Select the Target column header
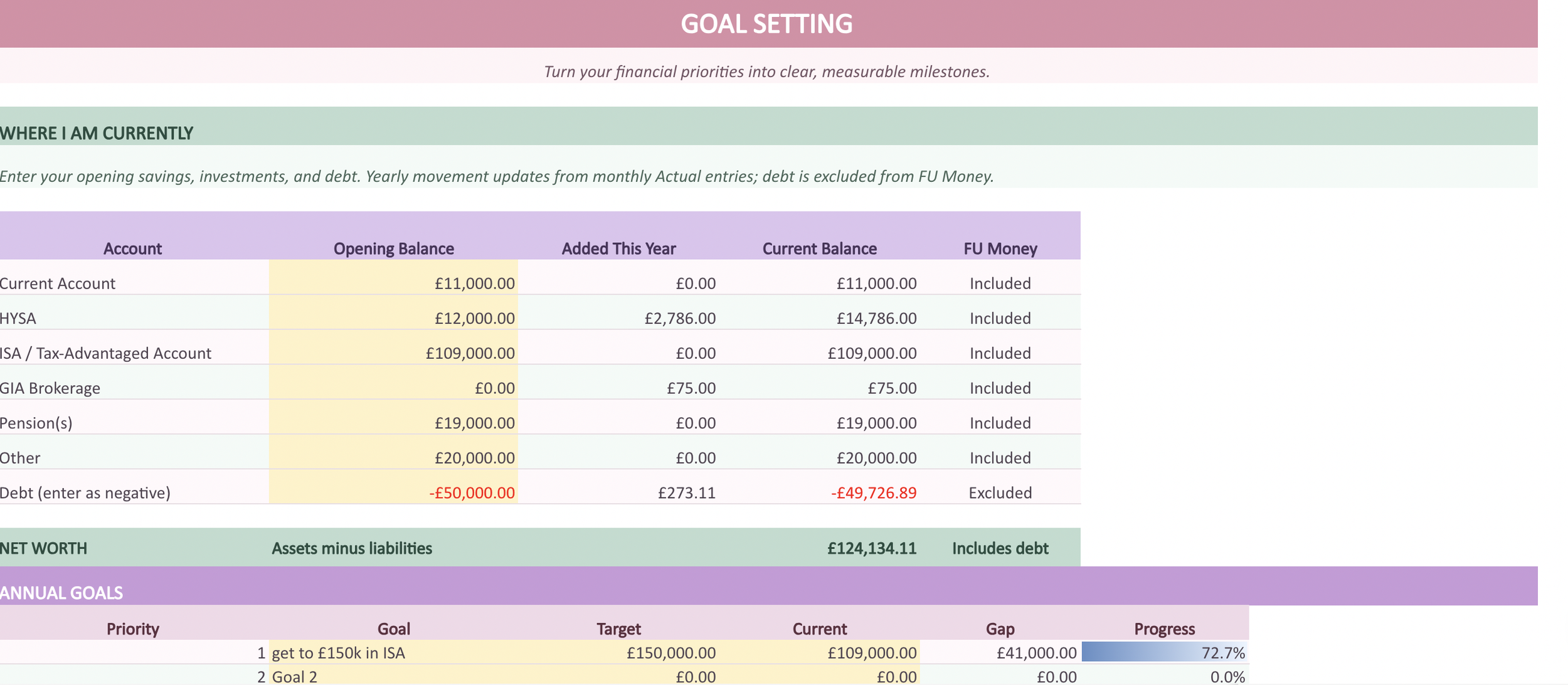Image resolution: width=1568 pixels, height=685 pixels. (x=618, y=623)
